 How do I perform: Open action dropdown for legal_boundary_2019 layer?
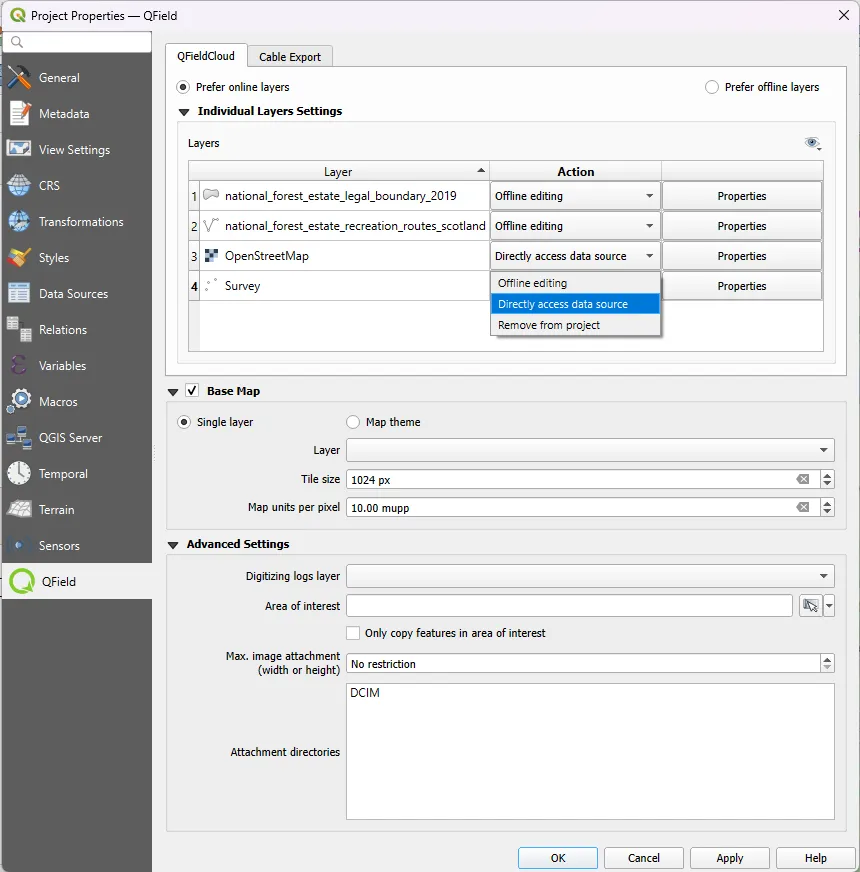coord(575,196)
